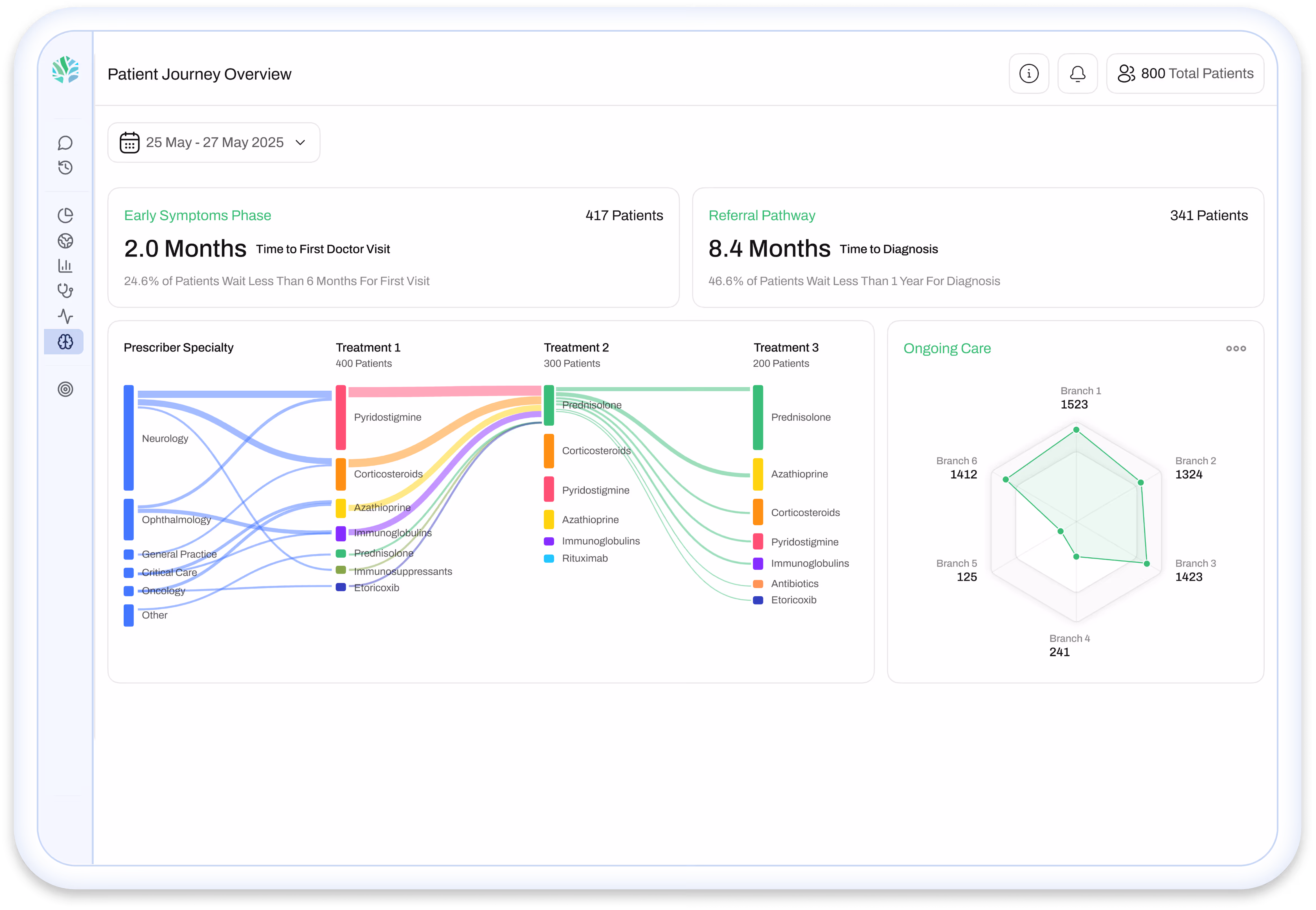The height and width of the screenshot is (910, 1316).
Task: Open the target icon in sidebar
Action: 65,390
